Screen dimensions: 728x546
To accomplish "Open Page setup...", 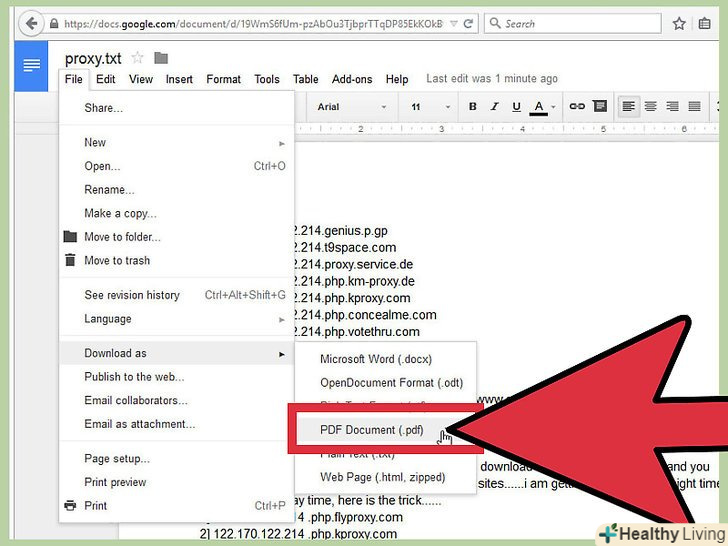I will pyautogui.click(x=176, y=459).
